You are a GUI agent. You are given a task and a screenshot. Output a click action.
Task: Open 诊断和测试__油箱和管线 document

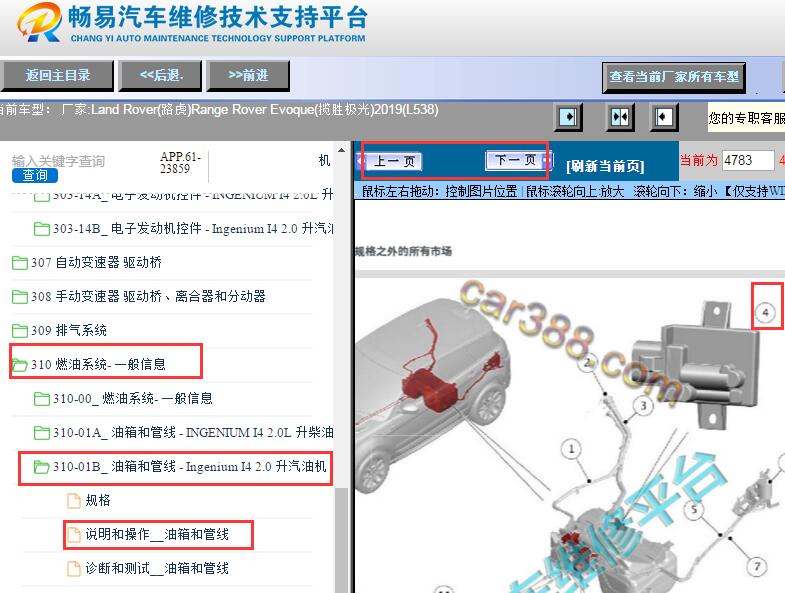click(157, 568)
